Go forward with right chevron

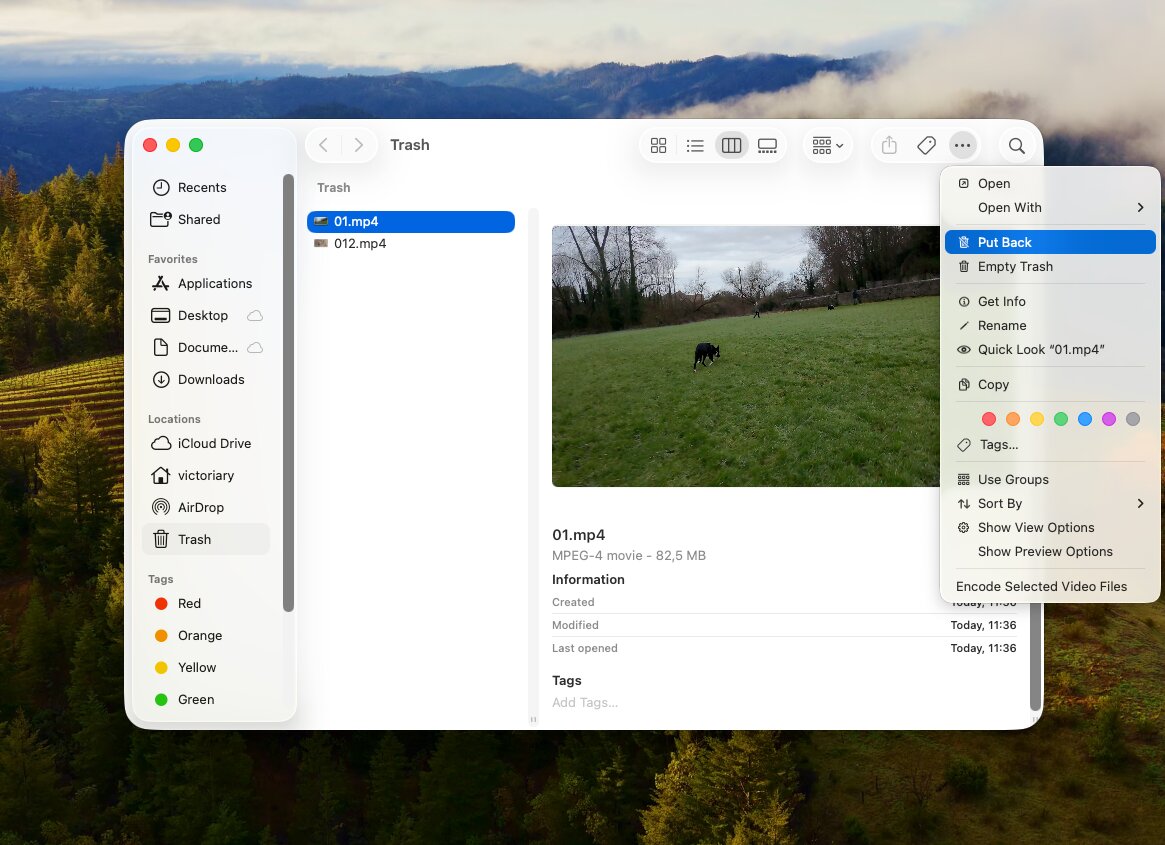(x=359, y=145)
